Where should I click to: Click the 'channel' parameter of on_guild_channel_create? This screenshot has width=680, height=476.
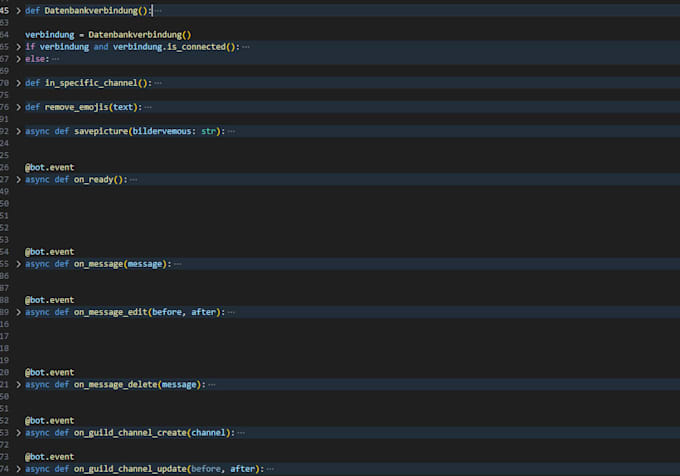pos(208,433)
